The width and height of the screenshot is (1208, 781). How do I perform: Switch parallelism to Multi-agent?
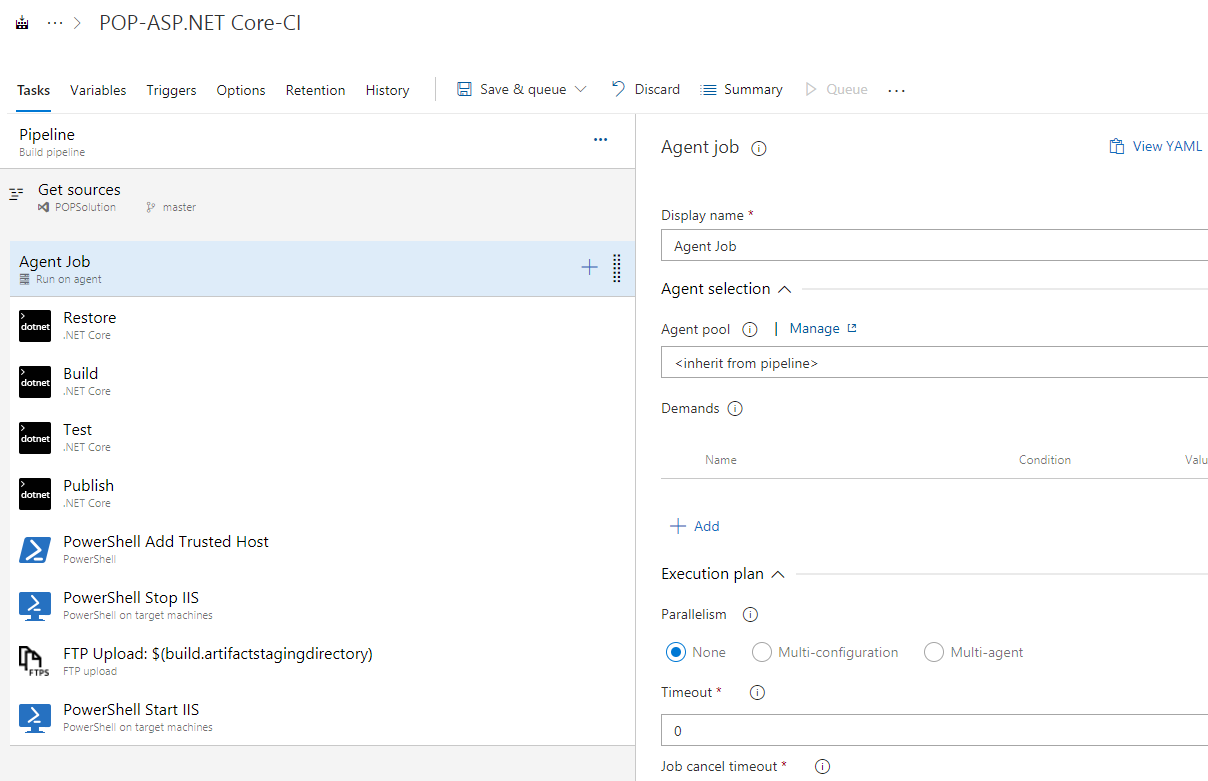(933, 651)
